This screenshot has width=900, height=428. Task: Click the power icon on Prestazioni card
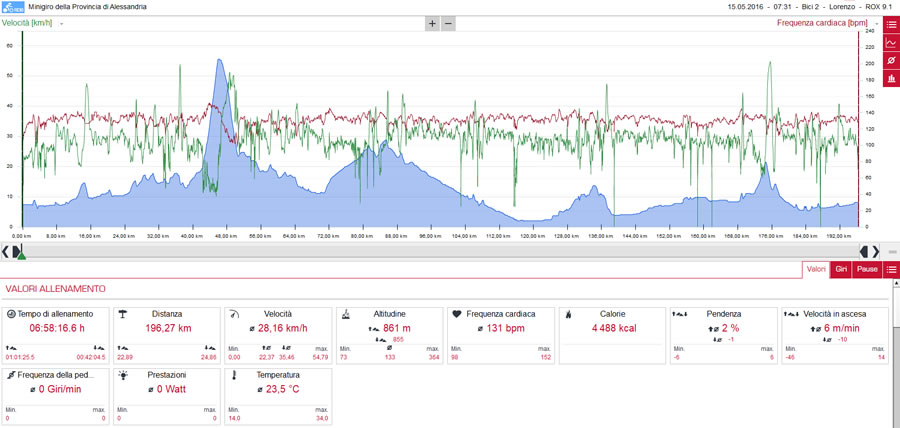click(122, 375)
